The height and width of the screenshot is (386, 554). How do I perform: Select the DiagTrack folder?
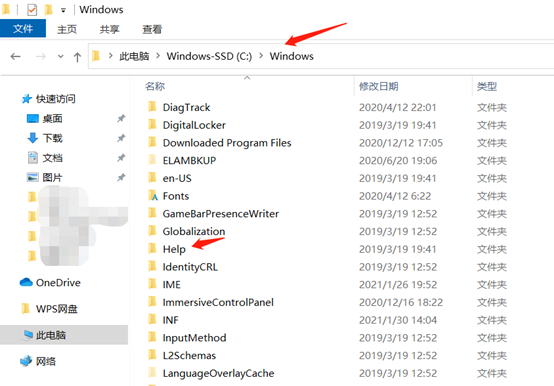(186, 107)
